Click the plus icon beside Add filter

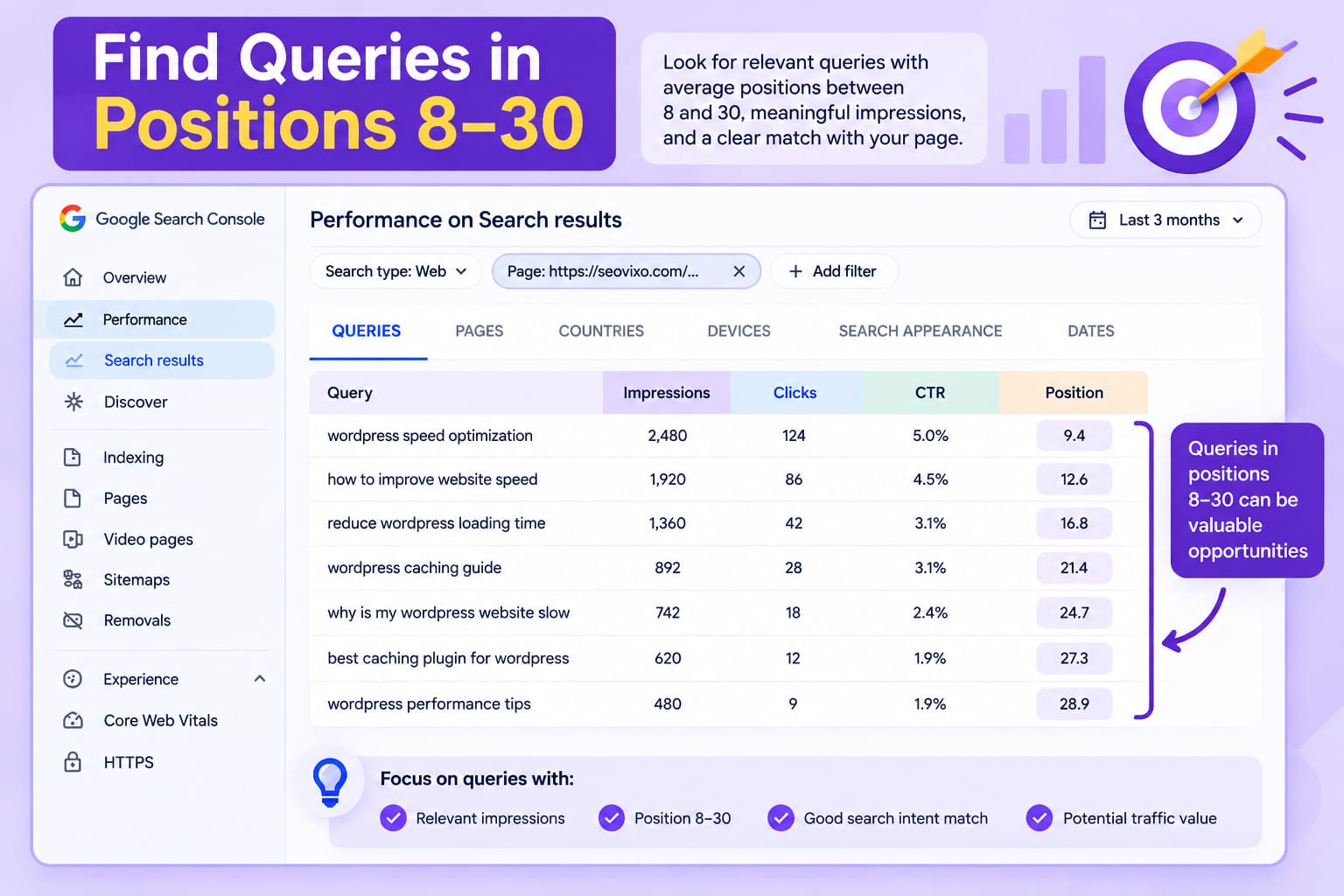795,271
